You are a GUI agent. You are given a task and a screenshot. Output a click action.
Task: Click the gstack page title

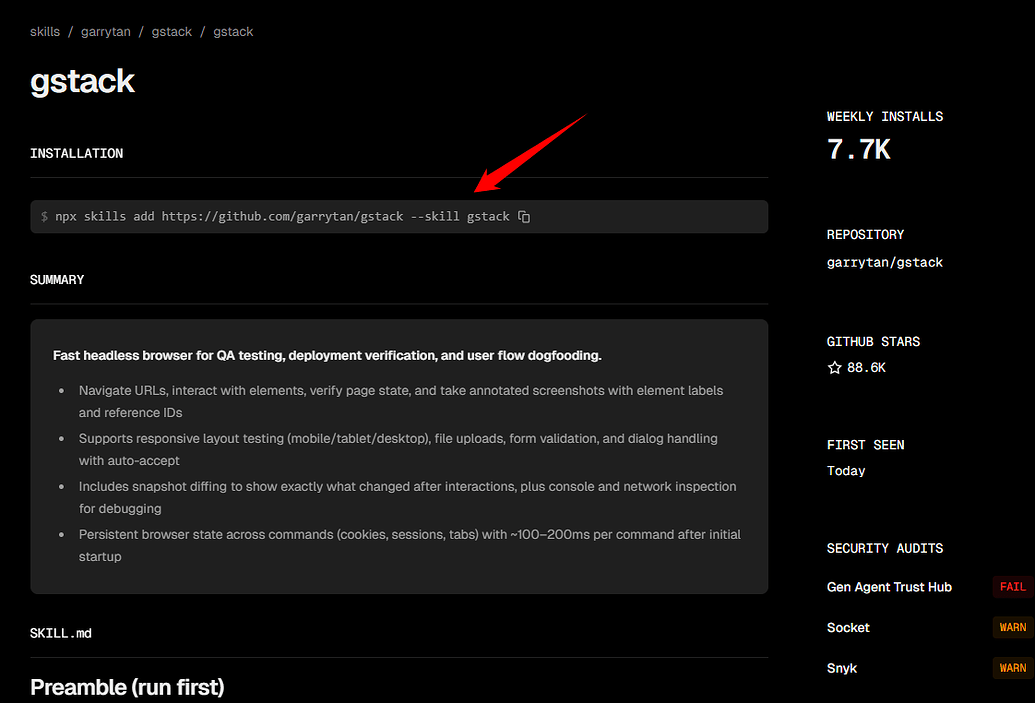[83, 82]
